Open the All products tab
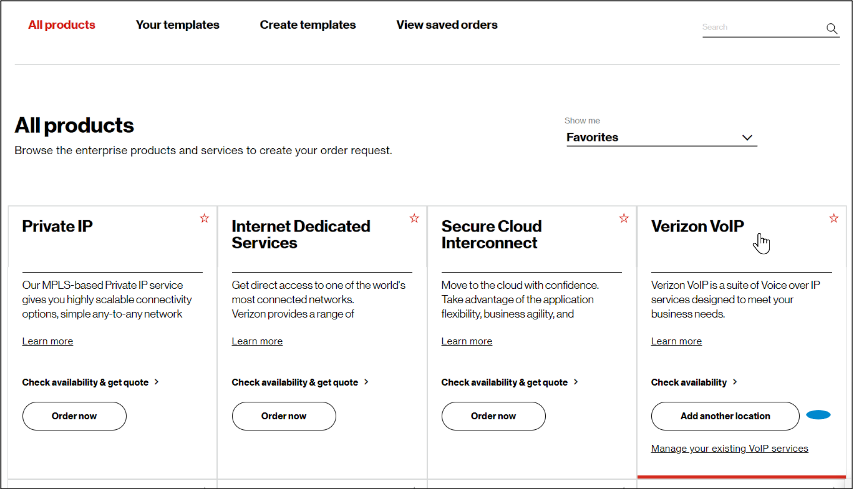 [x=61, y=25]
